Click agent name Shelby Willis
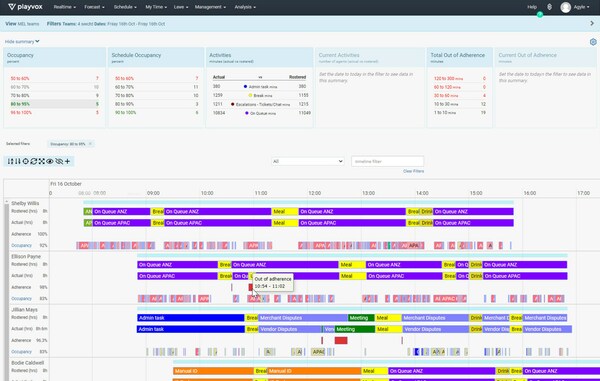This screenshot has height=381, width=600. point(25,203)
